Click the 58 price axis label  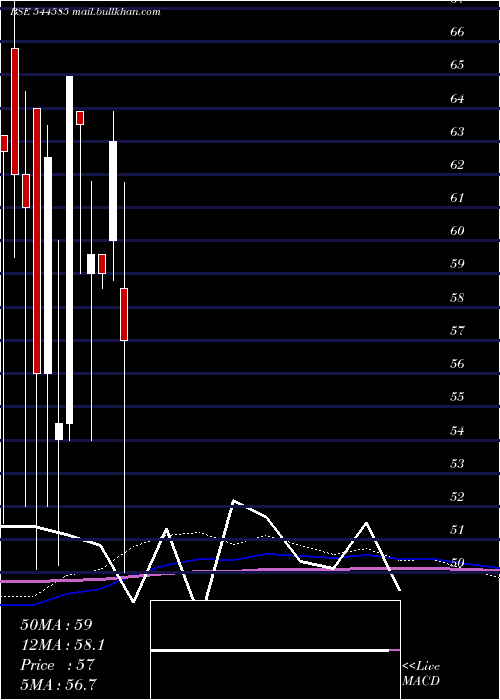click(x=457, y=297)
